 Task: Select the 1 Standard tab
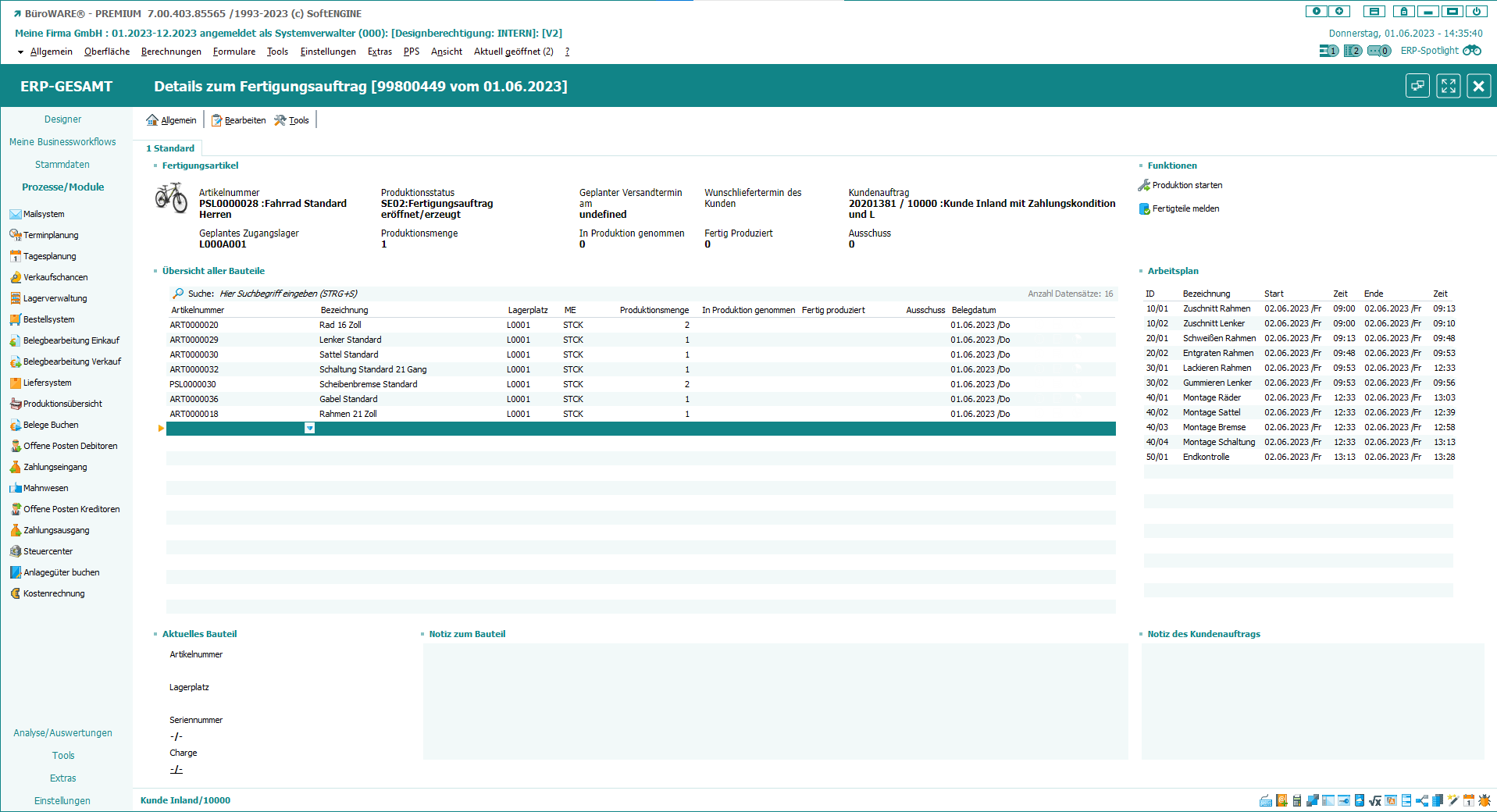[x=170, y=148]
